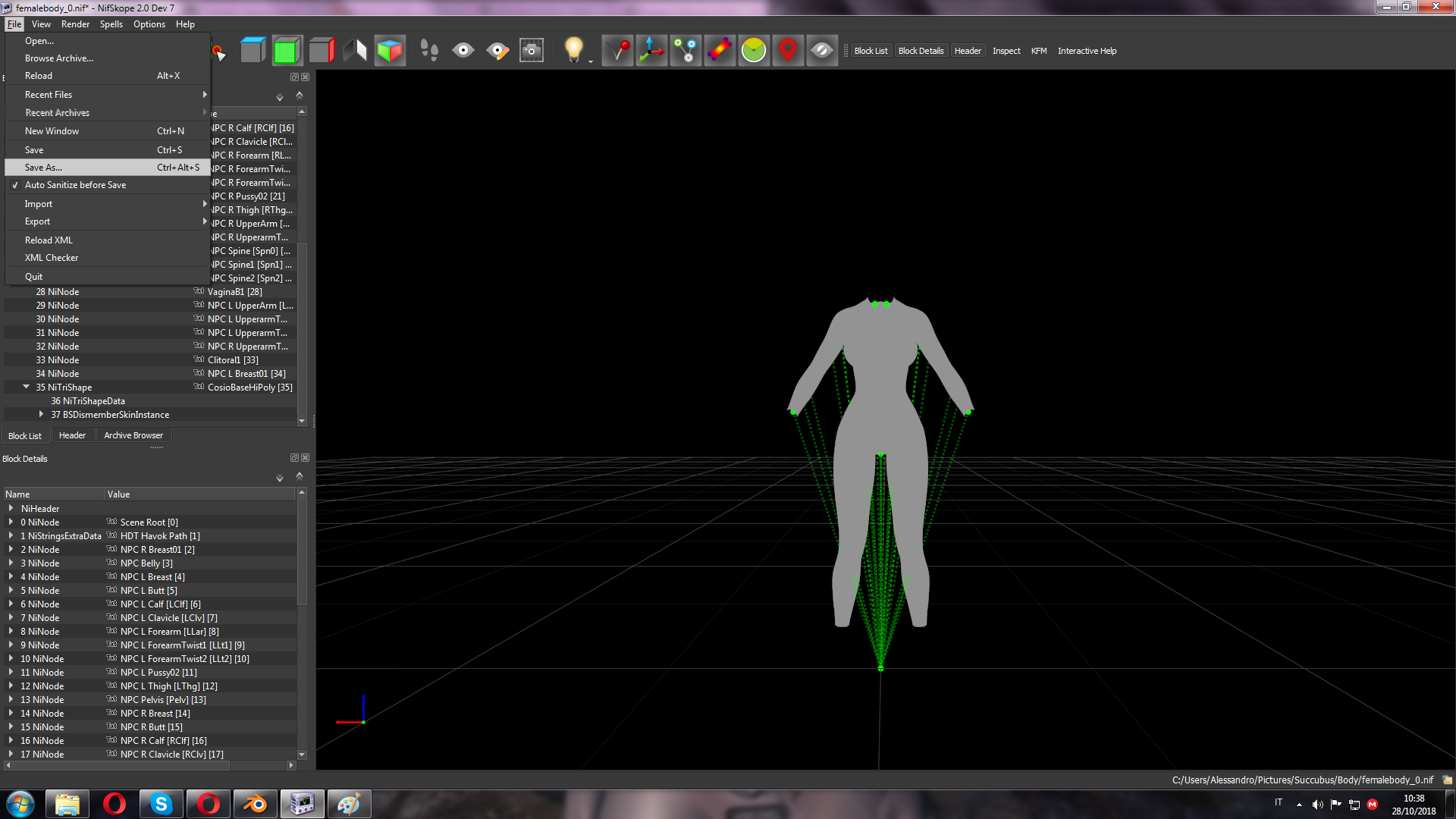This screenshot has width=1456, height=819.
Task: Click the side view red cube icon
Action: coord(321,51)
